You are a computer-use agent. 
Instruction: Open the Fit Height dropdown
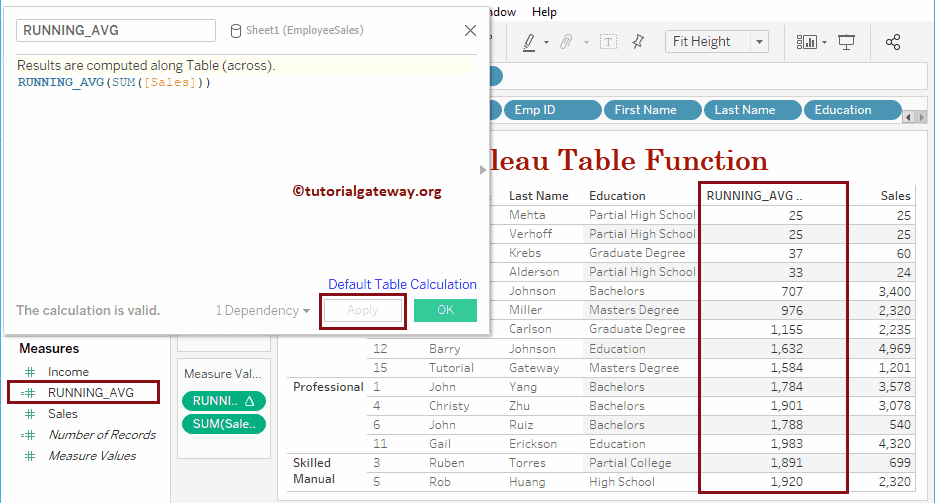tap(759, 42)
